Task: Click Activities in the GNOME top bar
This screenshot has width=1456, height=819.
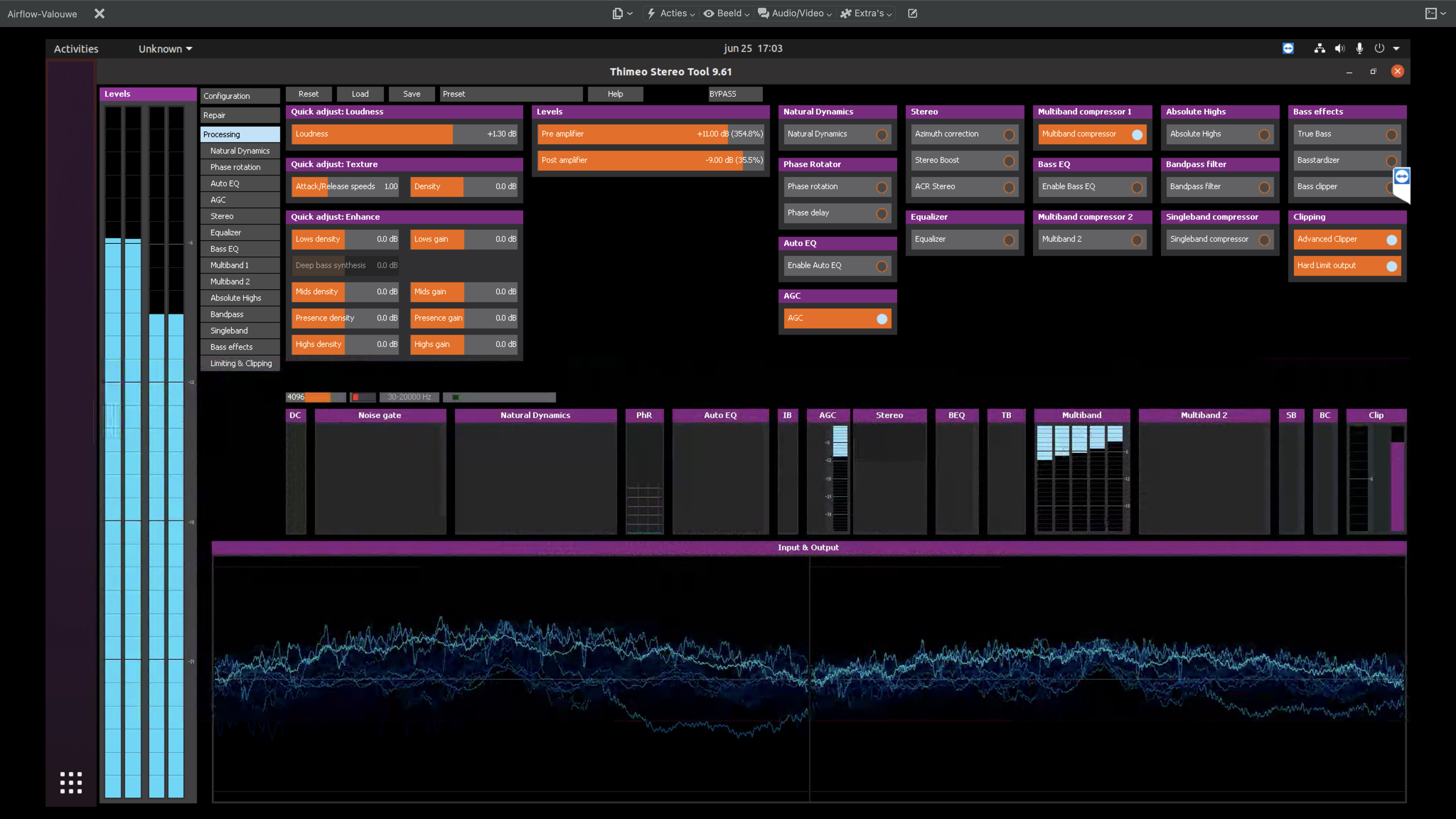Action: click(x=76, y=49)
